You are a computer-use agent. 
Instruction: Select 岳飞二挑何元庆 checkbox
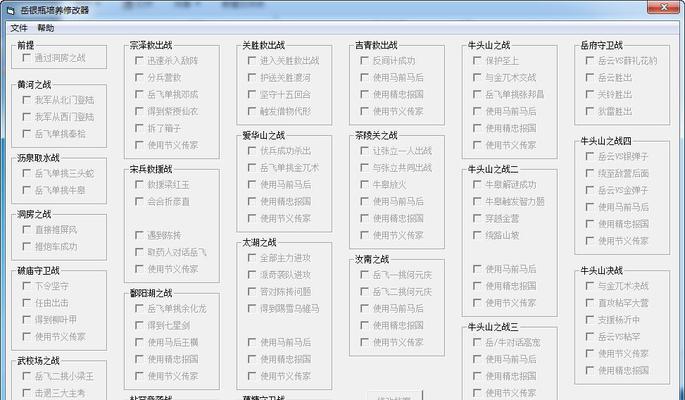click(x=364, y=292)
